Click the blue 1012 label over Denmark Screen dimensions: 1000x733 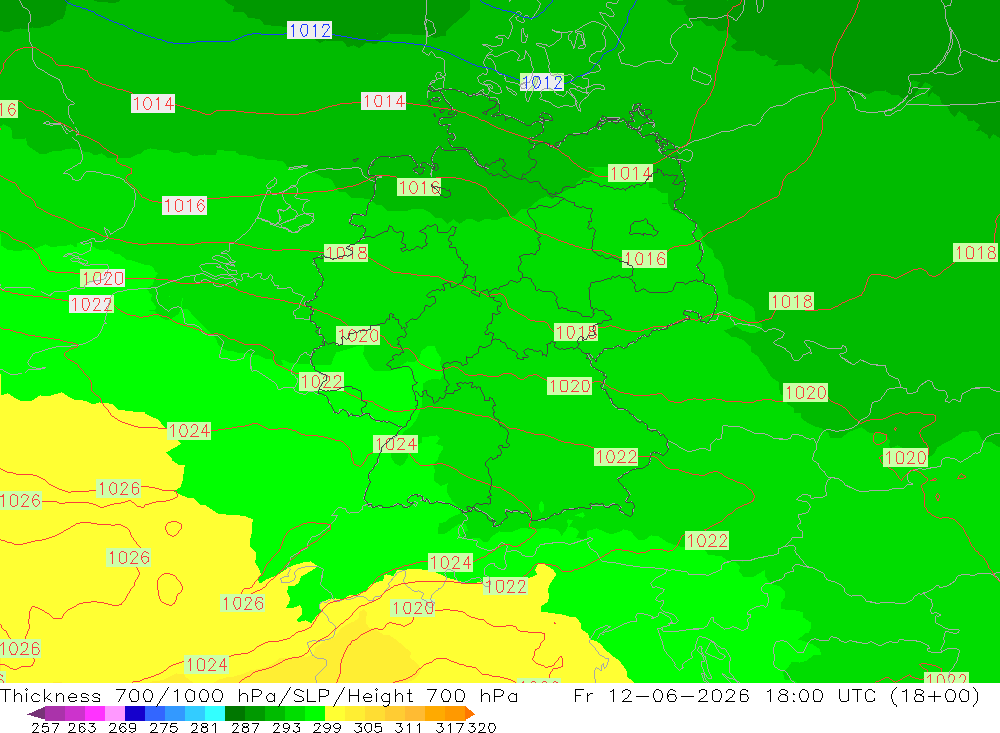pos(542,82)
